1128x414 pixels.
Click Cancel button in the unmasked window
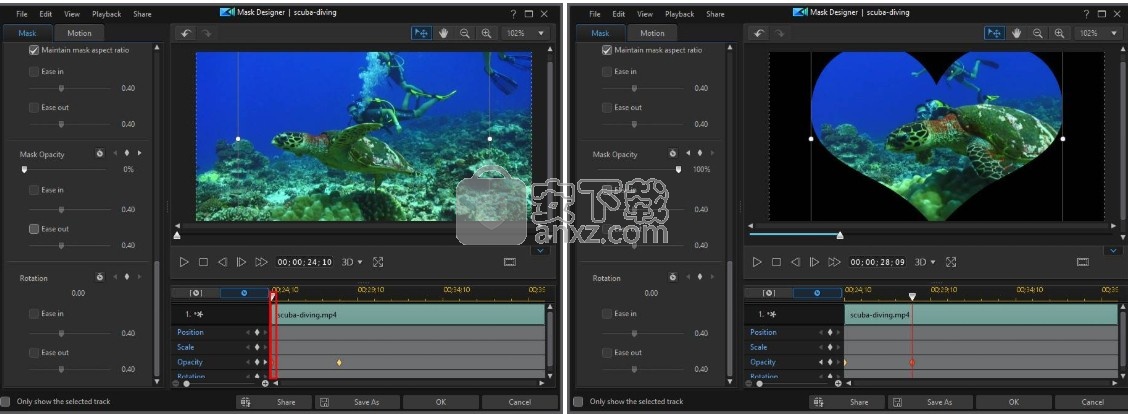tap(519, 402)
